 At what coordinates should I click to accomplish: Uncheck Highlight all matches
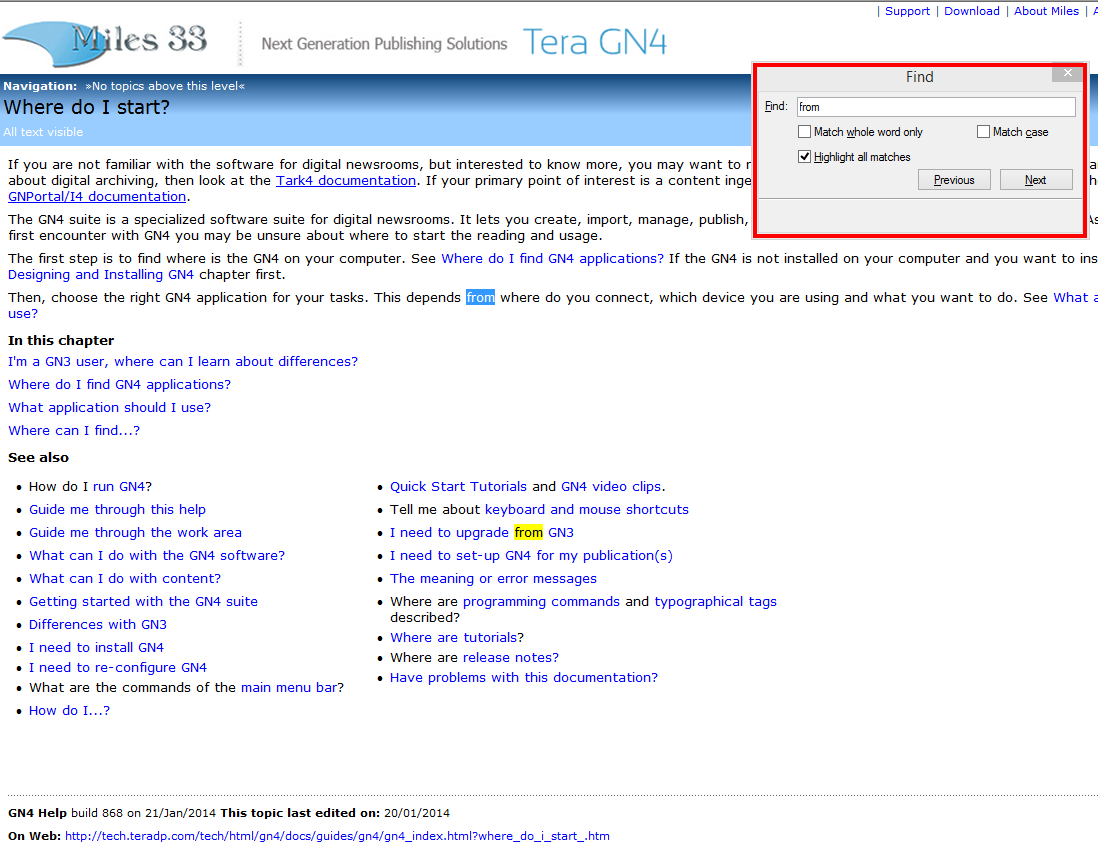tap(805, 156)
